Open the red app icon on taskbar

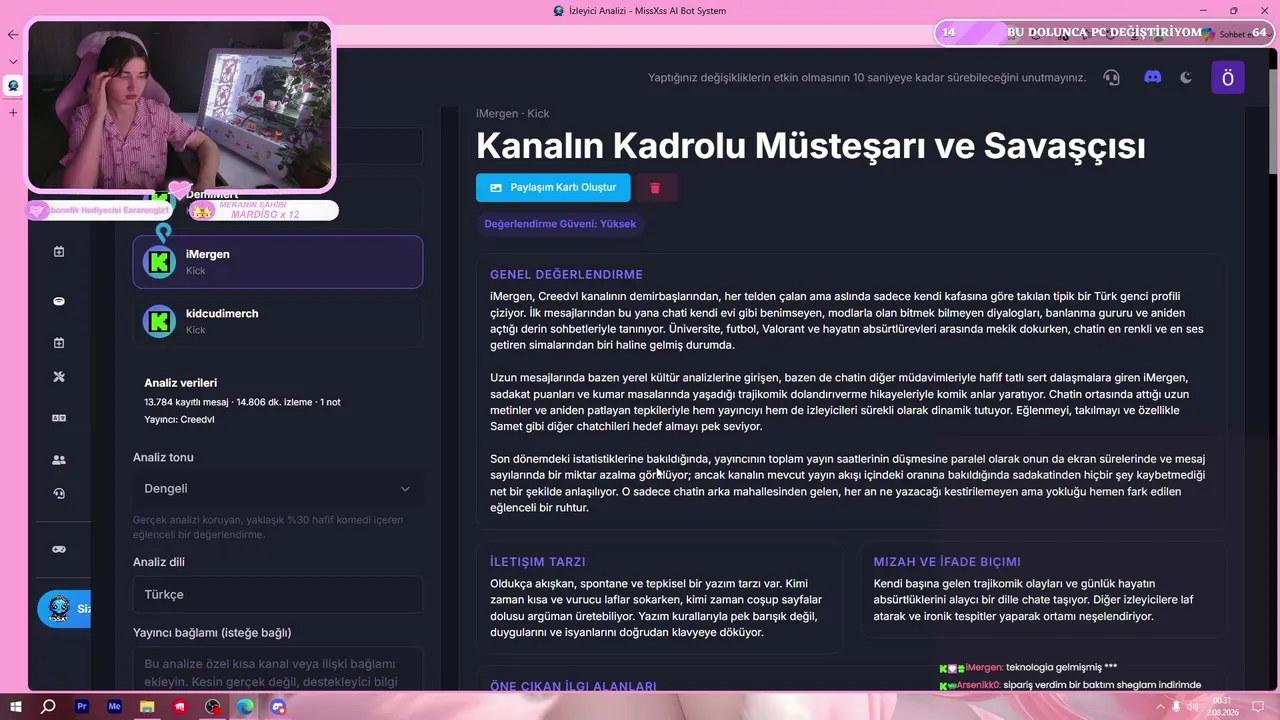[180, 707]
